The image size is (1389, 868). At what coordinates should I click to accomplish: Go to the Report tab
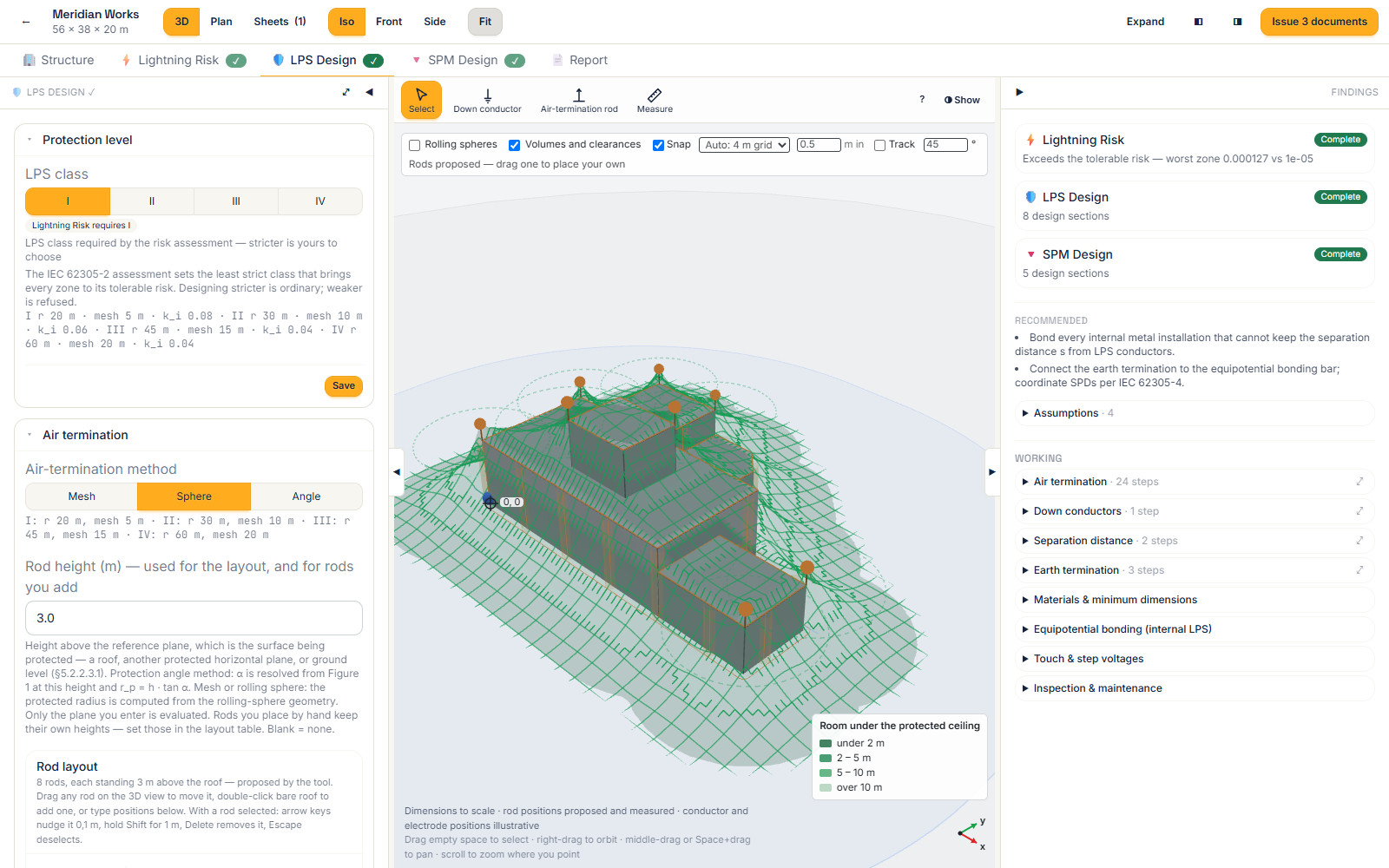(x=580, y=60)
